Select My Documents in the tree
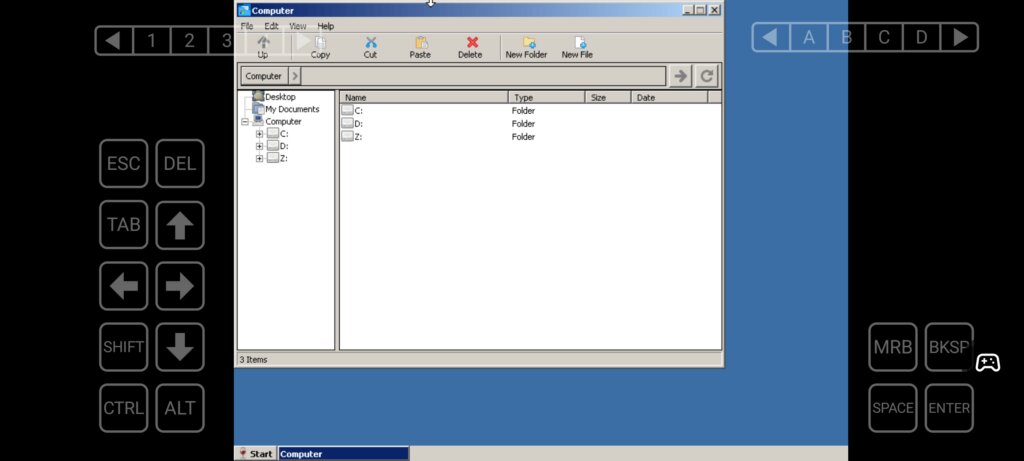This screenshot has width=1024, height=461. pos(291,109)
